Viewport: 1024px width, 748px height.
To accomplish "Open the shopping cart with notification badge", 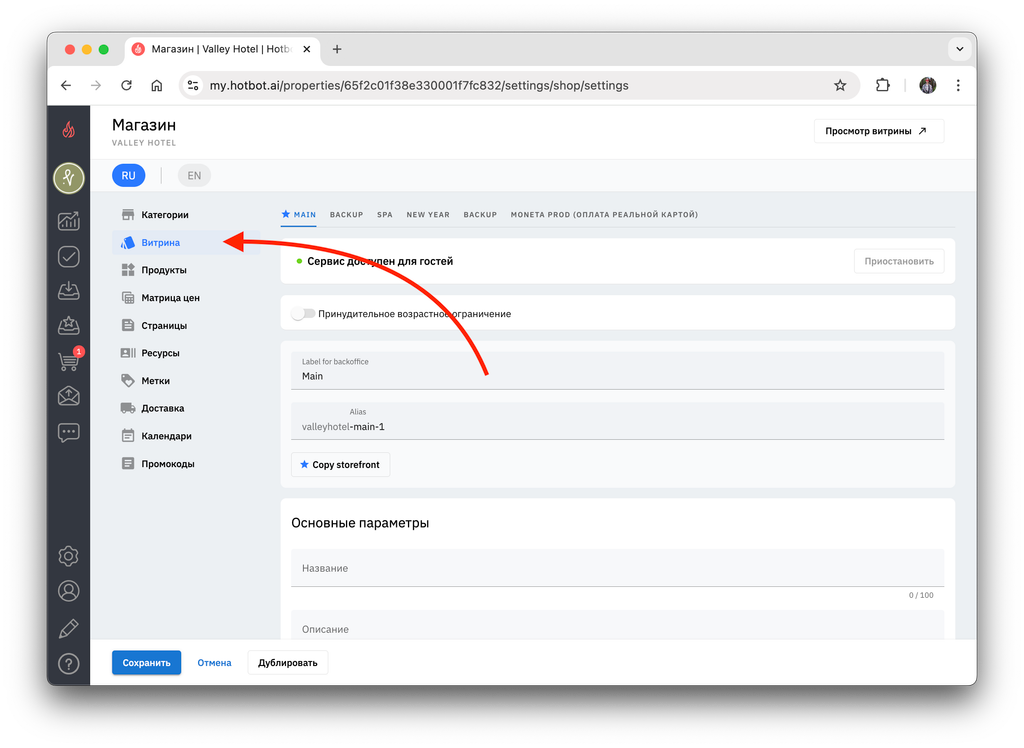I will pos(70,360).
